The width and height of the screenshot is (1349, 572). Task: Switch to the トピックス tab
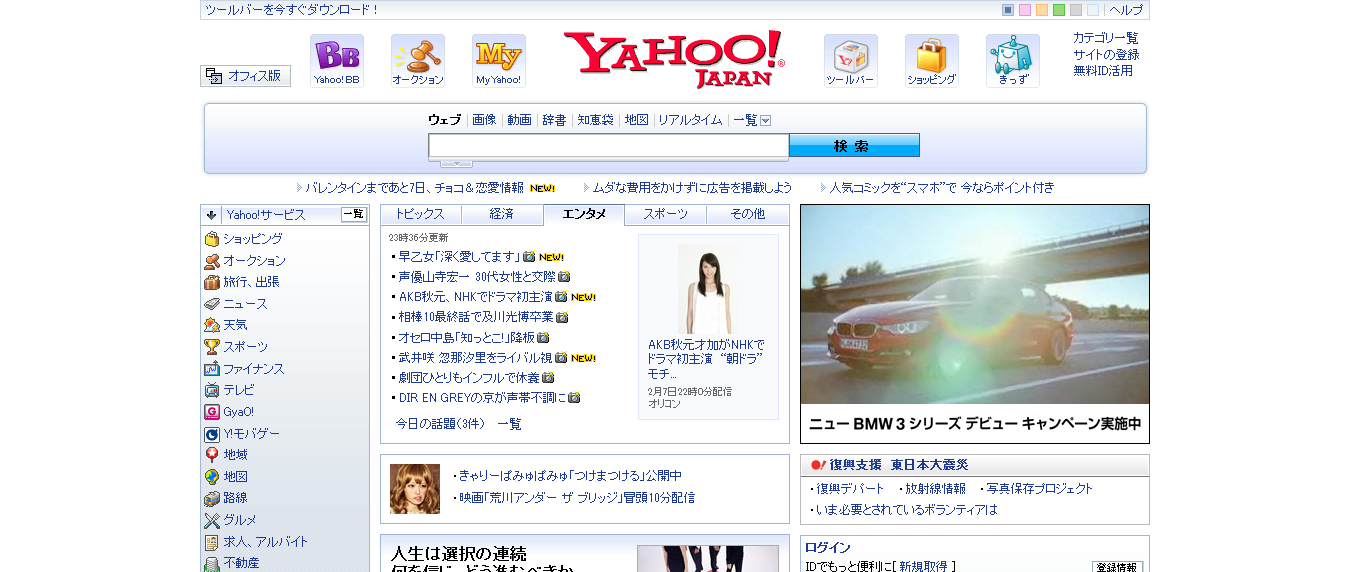pos(421,215)
